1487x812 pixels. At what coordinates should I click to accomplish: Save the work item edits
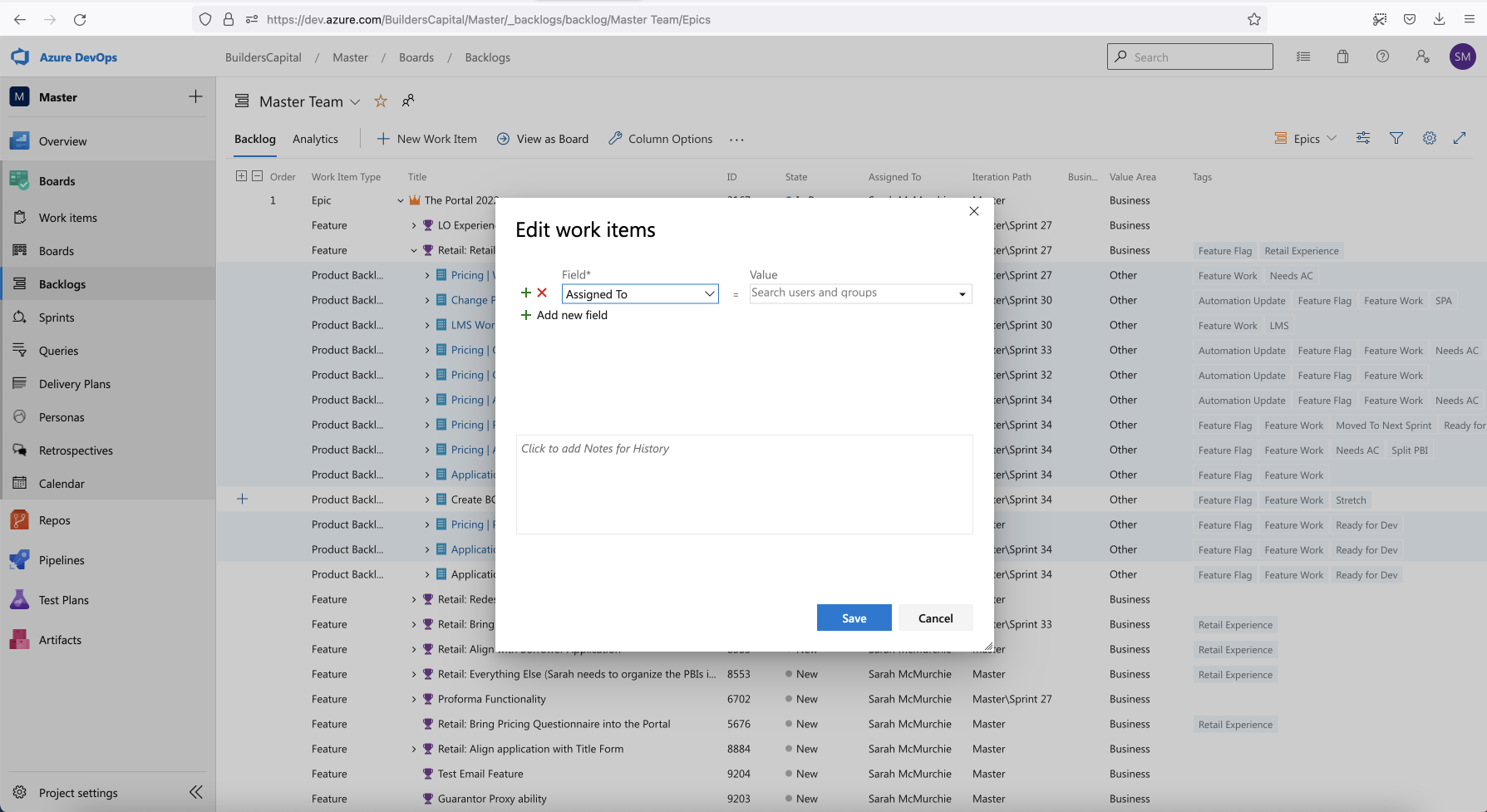[x=854, y=618]
